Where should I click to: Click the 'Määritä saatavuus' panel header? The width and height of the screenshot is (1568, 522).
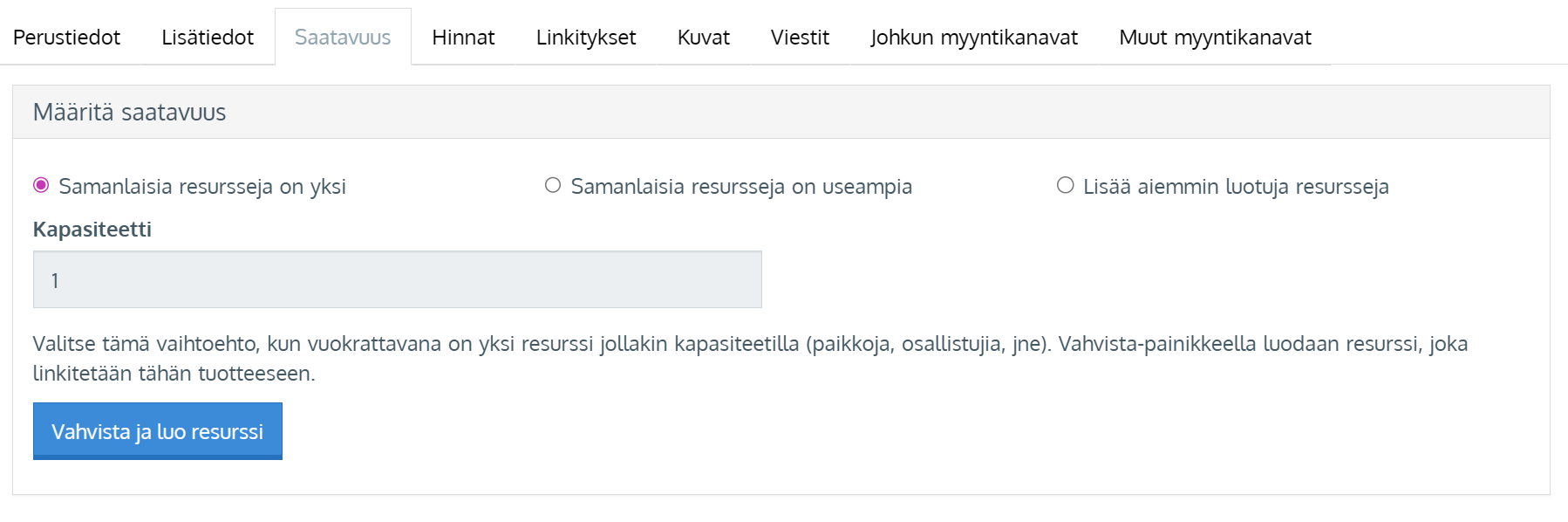click(129, 113)
